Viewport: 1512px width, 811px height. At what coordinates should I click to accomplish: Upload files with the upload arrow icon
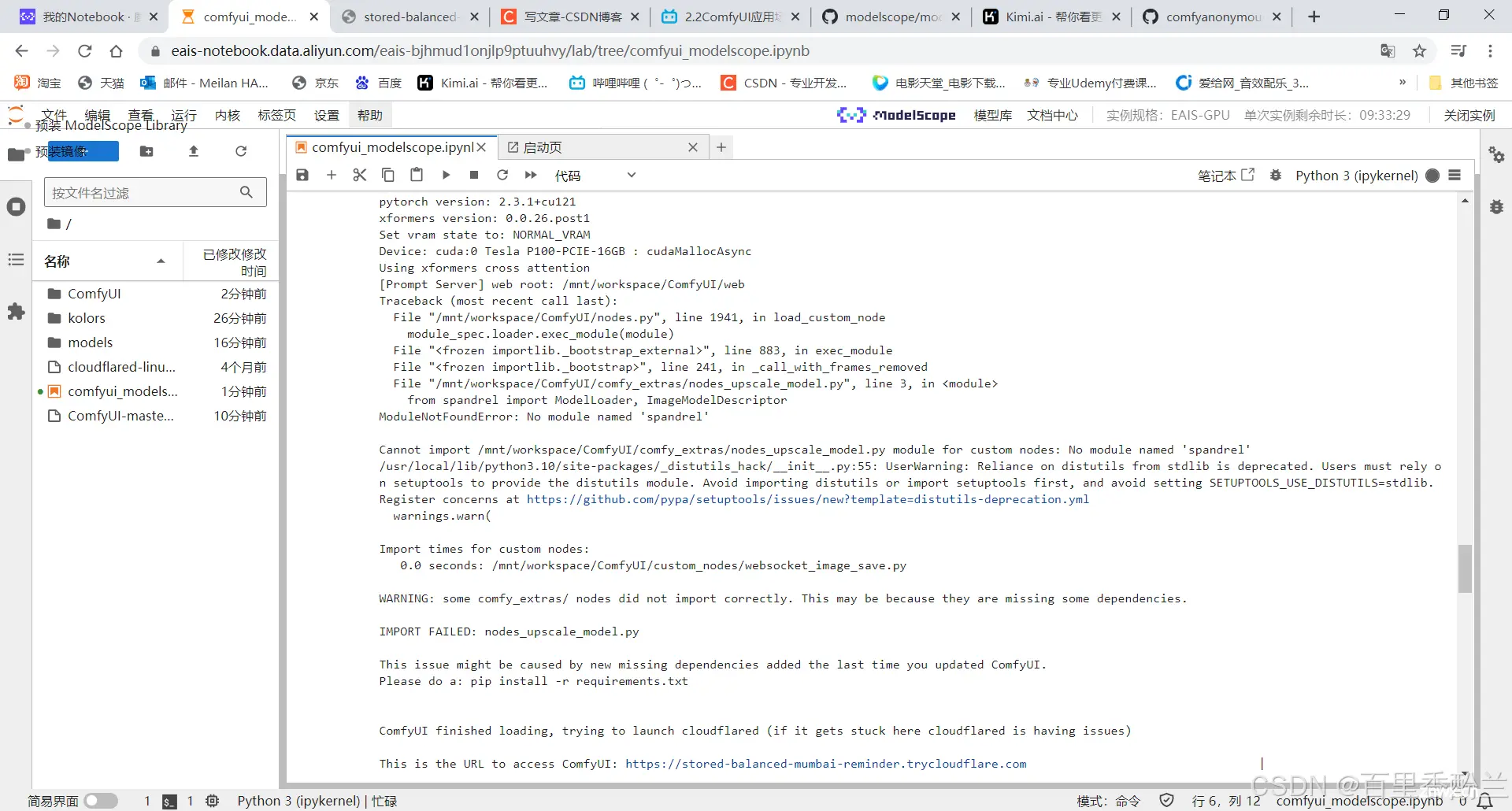coord(194,151)
